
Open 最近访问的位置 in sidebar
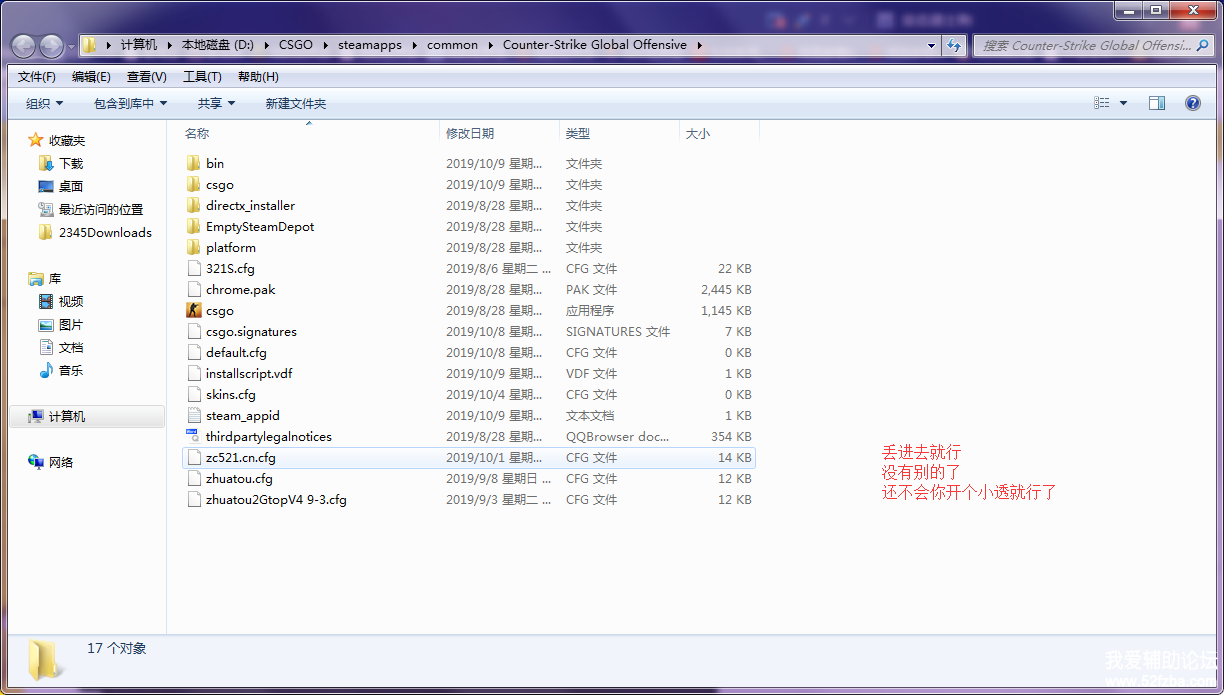click(x=101, y=209)
